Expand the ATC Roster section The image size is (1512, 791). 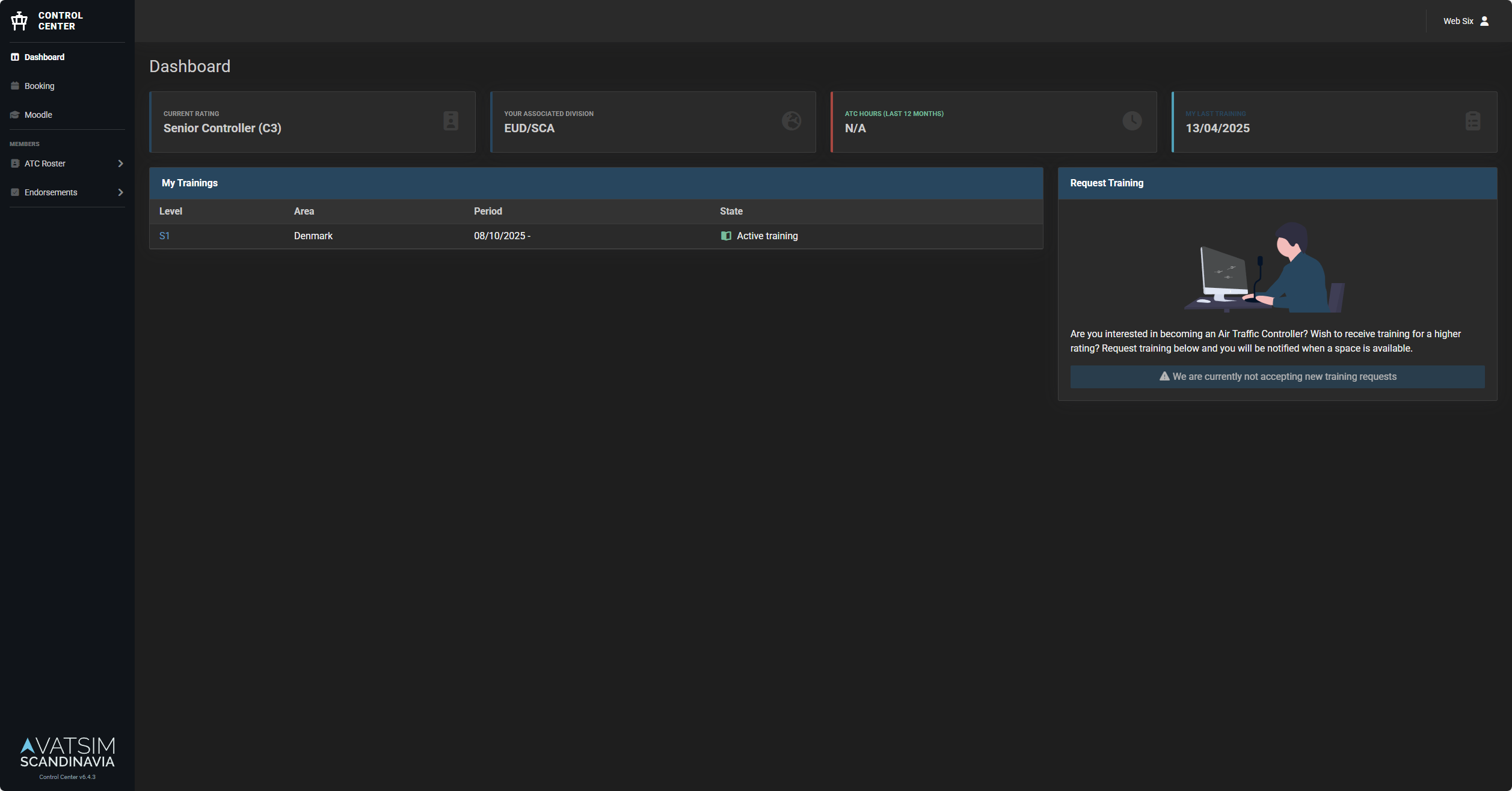[x=120, y=163]
